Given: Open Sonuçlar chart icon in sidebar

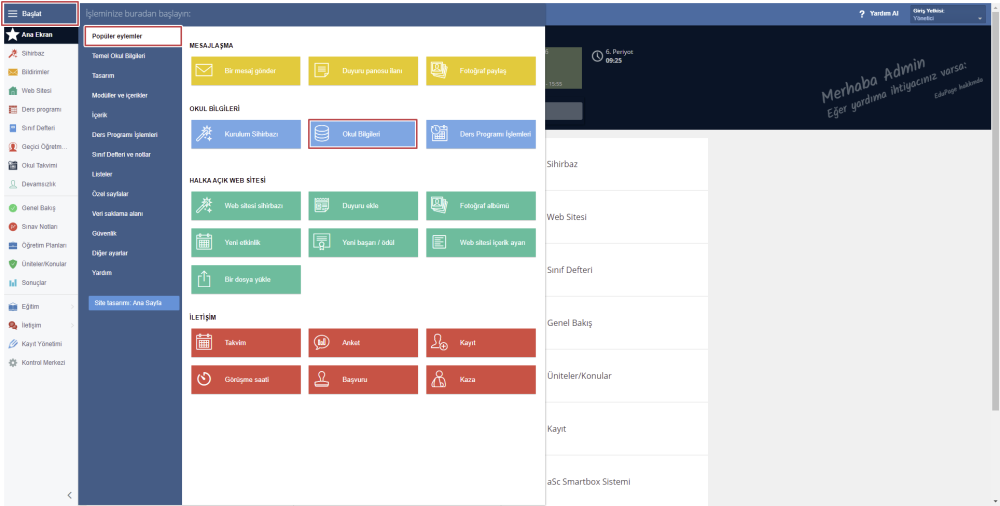Looking at the screenshot, I should [x=13, y=283].
